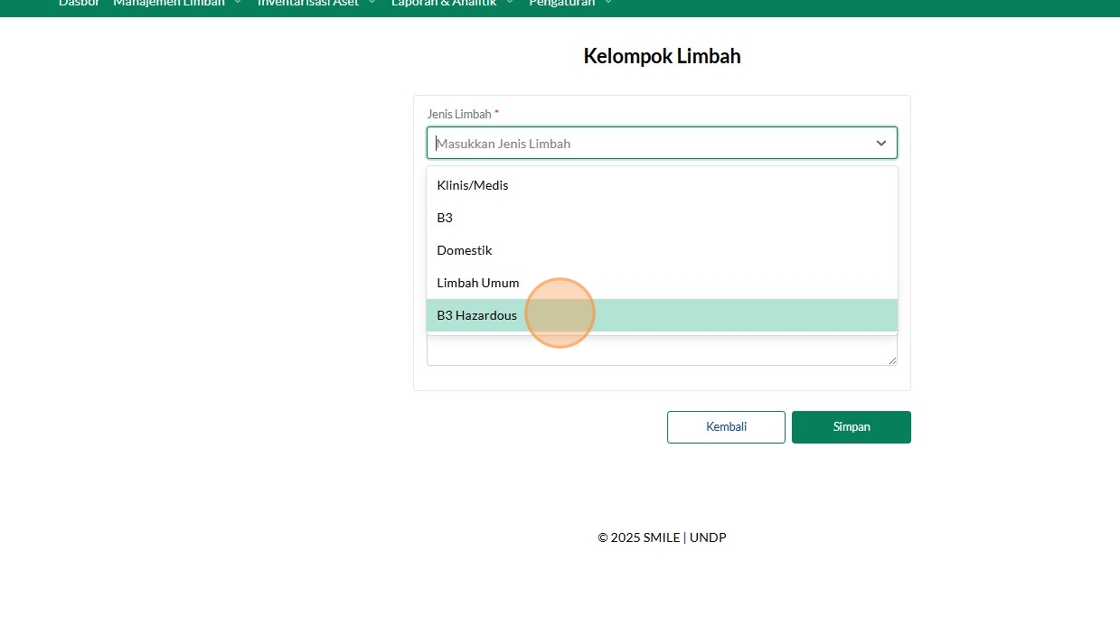Collapse the Jenis Limbah dropdown arrow
This screenshot has width=1120, height=626.
click(x=881, y=143)
